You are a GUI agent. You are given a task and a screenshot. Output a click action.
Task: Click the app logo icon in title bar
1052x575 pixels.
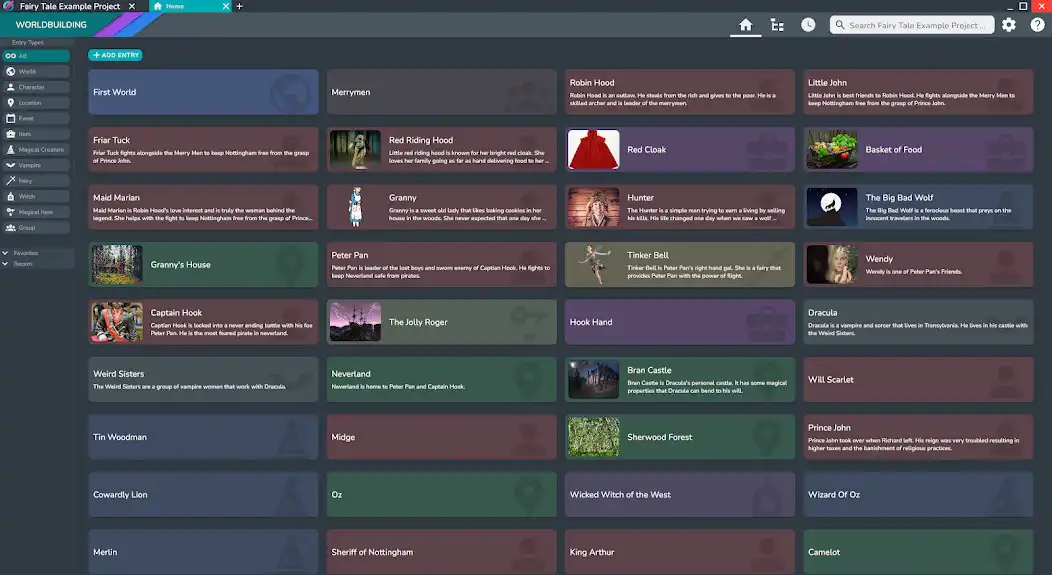pyautogui.click(x=9, y=6)
